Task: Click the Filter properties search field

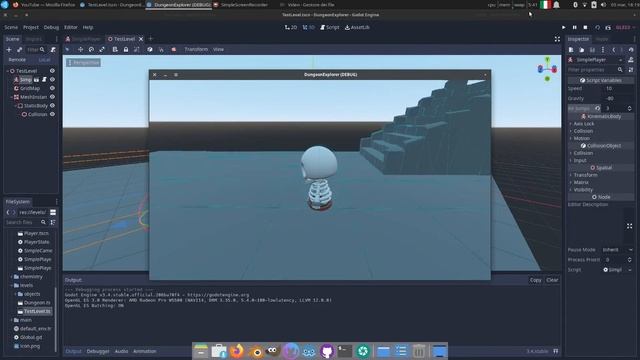Action: point(596,70)
